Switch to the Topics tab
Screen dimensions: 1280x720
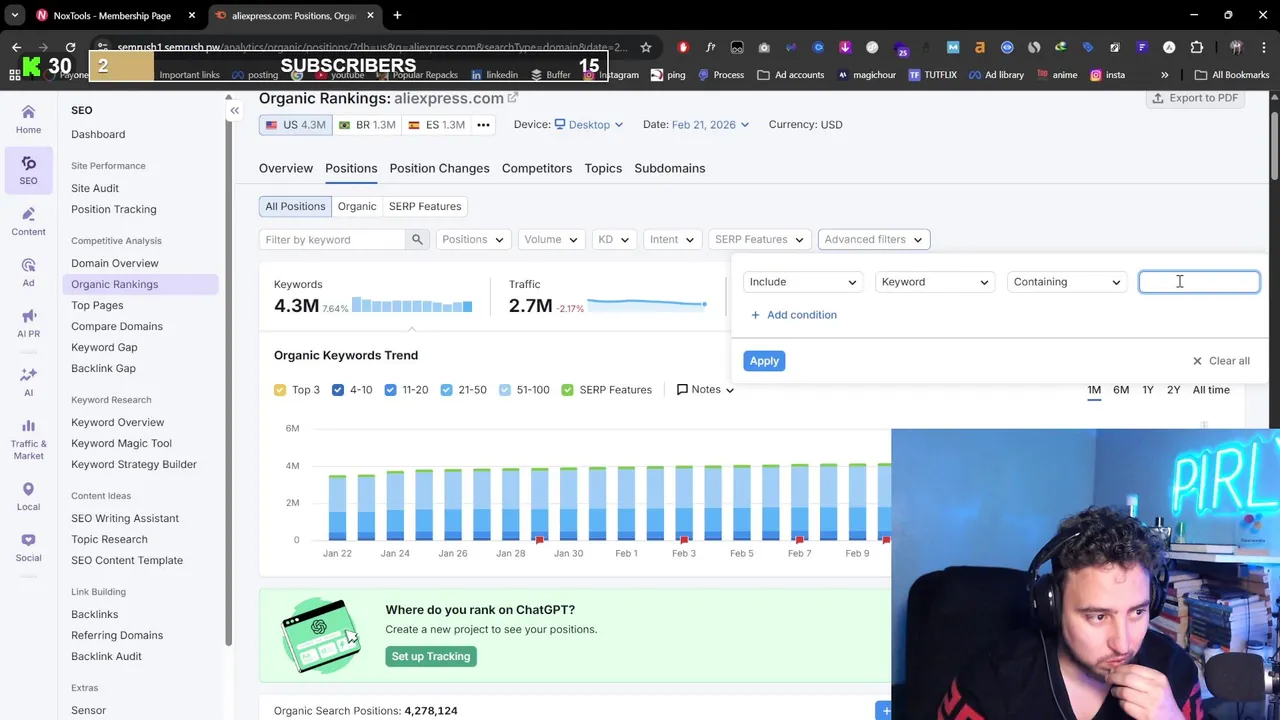[x=603, y=168]
